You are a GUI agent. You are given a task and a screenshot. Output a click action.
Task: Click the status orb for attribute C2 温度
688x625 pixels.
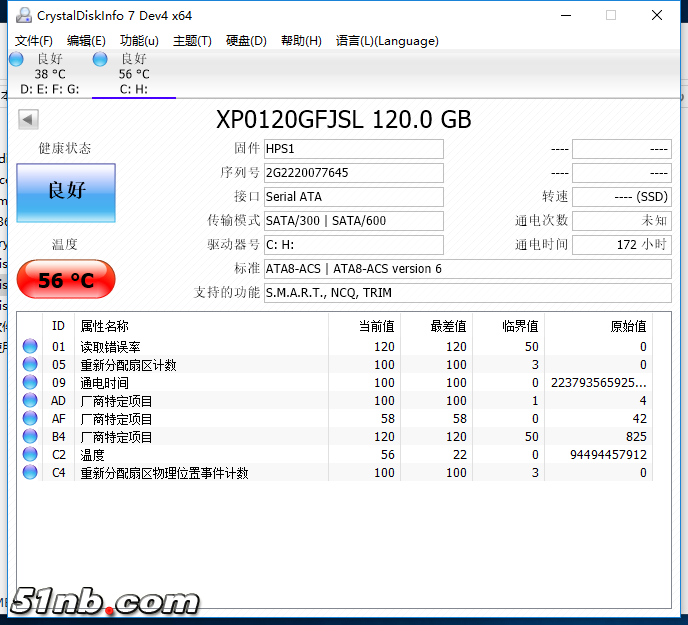(30, 455)
